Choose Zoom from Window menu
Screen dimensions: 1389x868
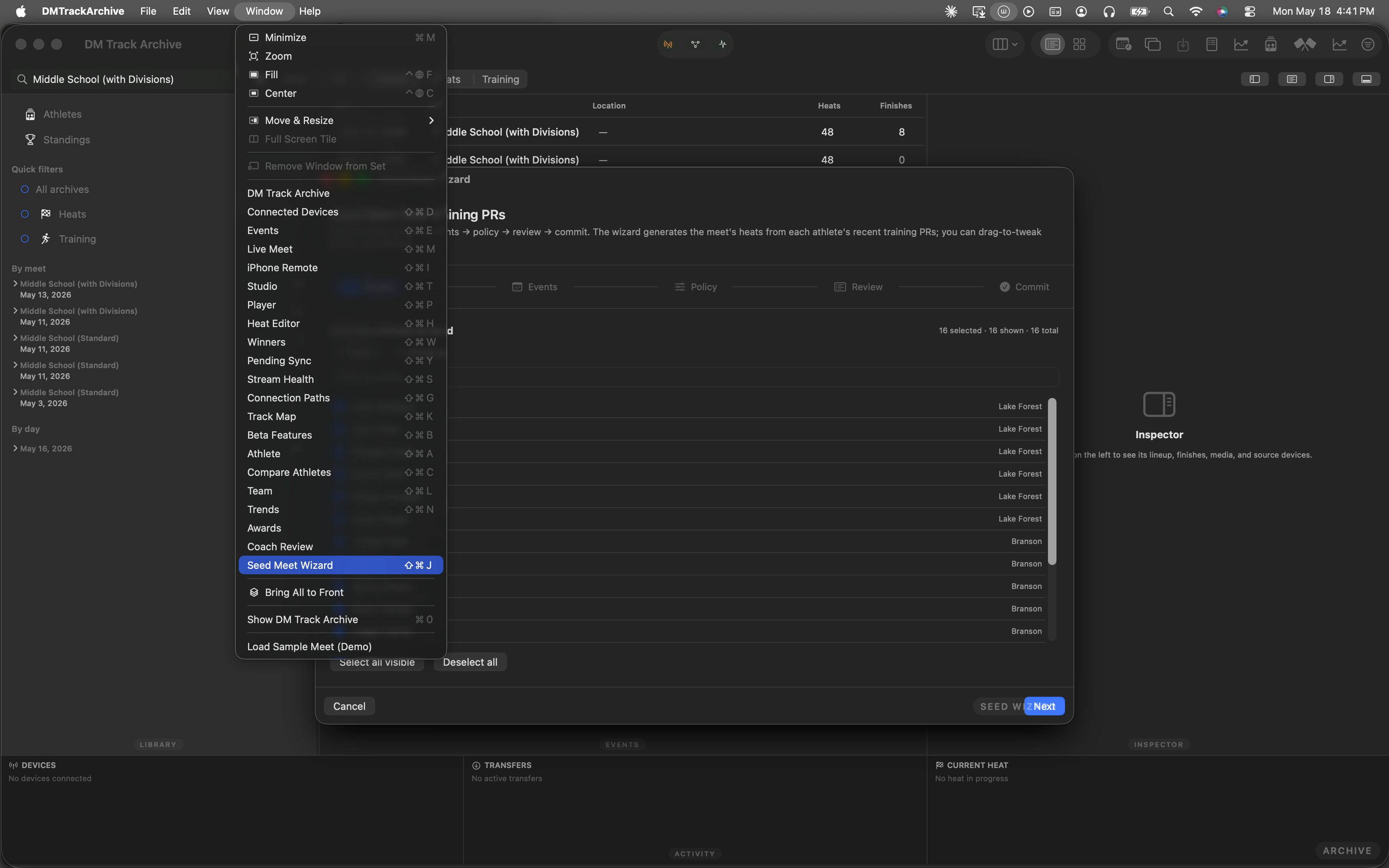340,56
